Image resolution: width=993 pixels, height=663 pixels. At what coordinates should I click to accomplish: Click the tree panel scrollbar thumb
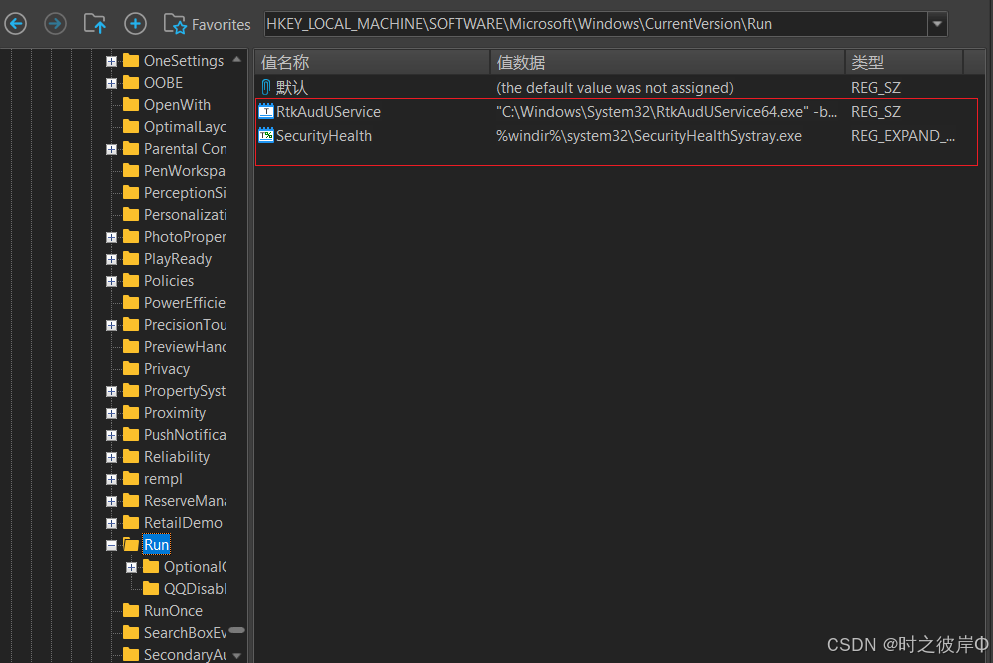coord(237,630)
